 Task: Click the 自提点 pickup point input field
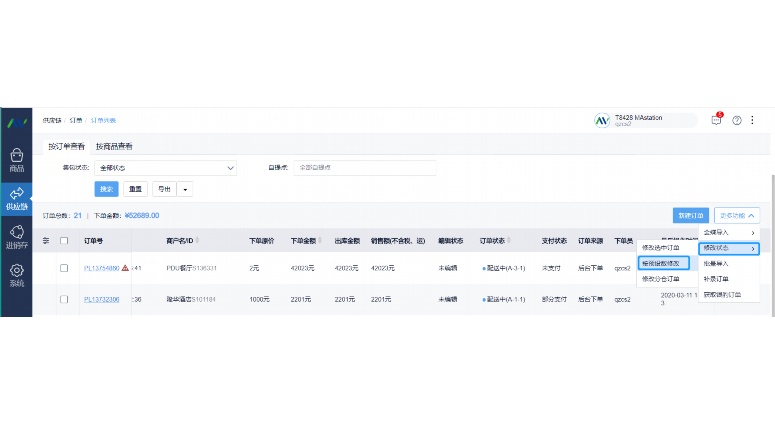365,168
